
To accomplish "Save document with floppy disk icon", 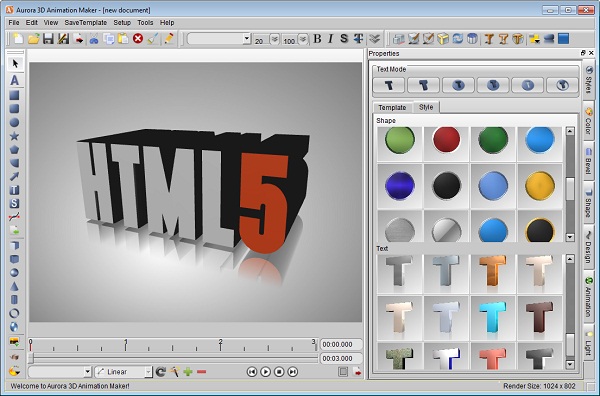I will click(48, 39).
